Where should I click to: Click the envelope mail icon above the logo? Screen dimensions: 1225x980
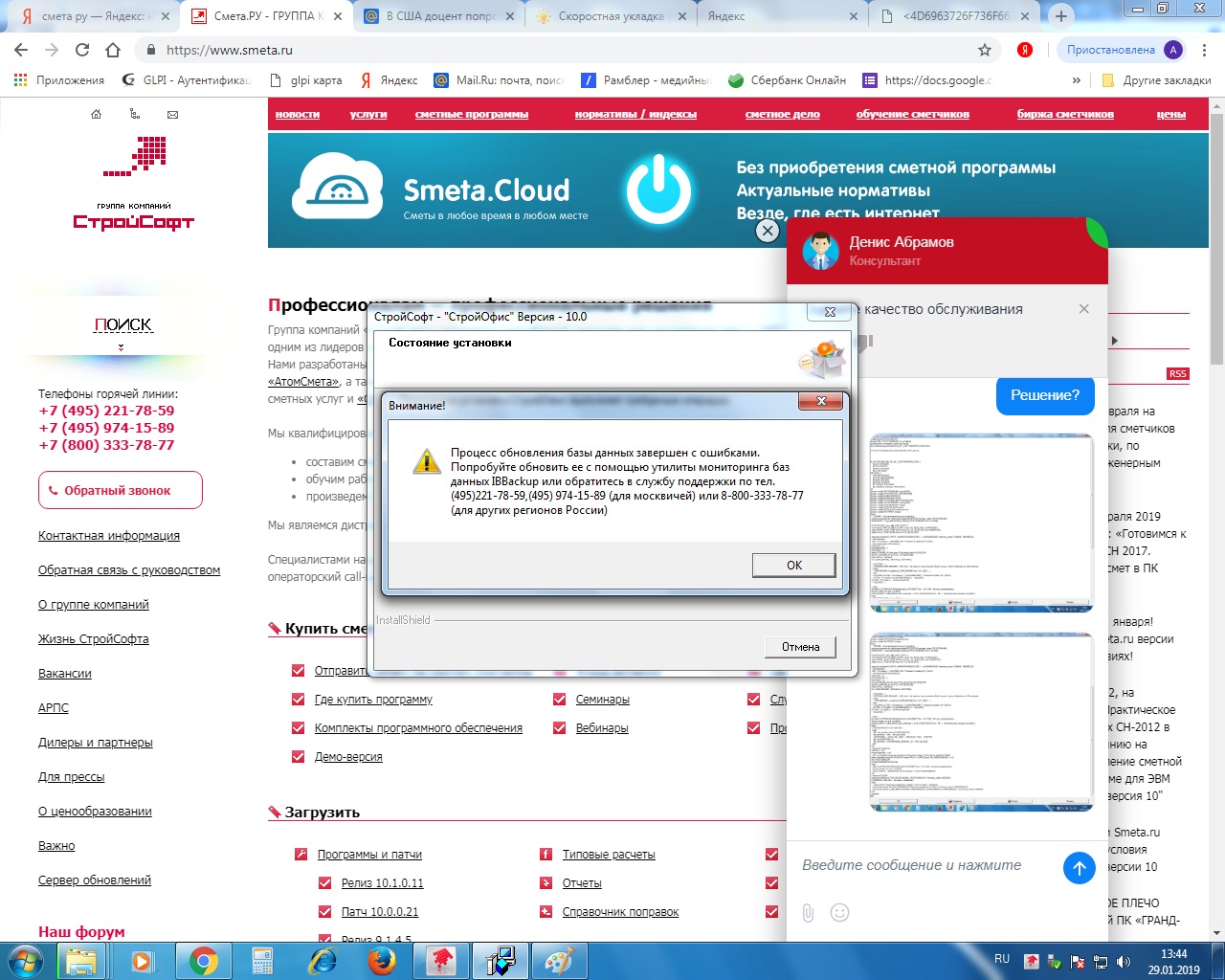172,114
